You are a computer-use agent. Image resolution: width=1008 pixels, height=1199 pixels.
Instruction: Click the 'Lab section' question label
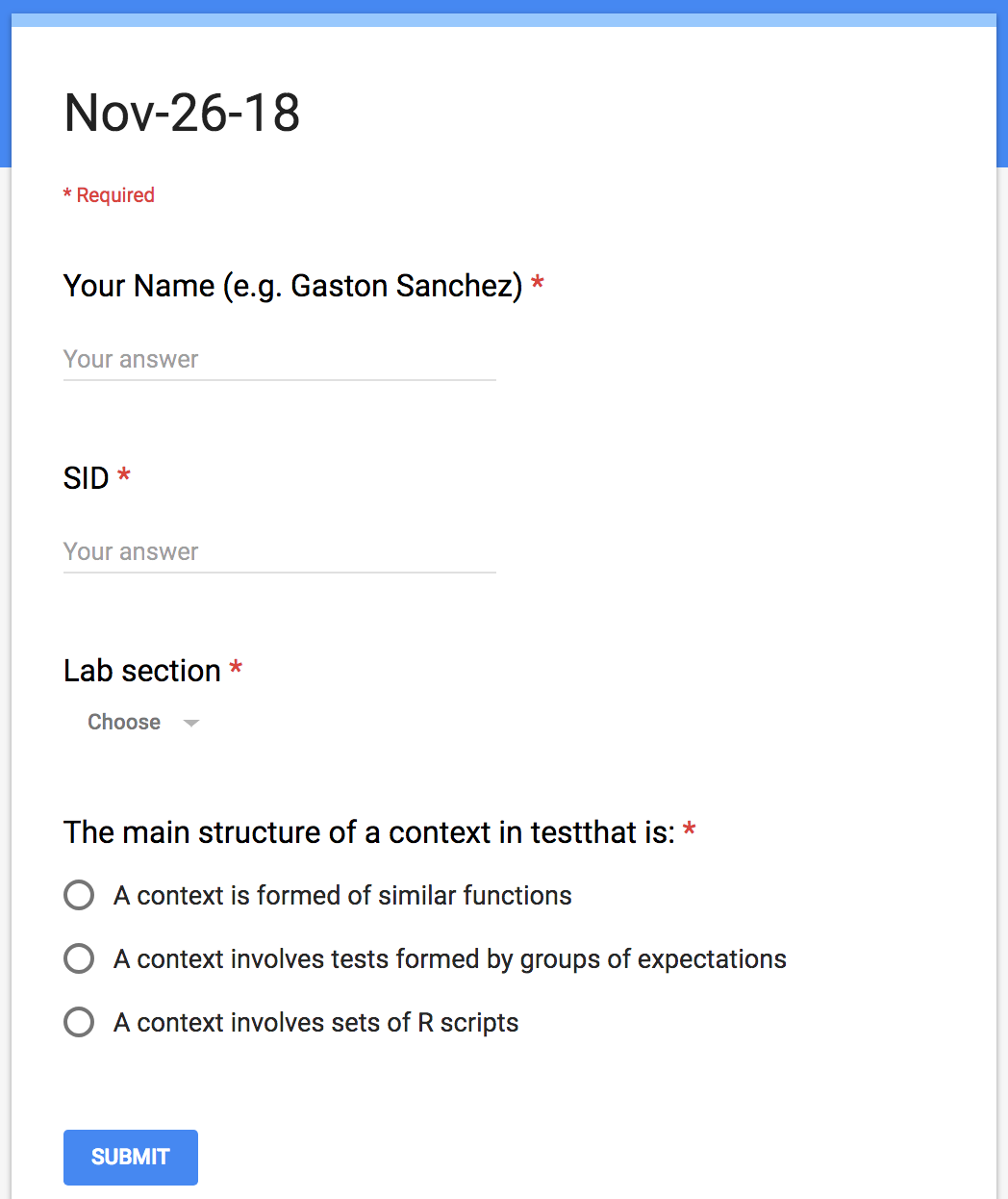tap(142, 671)
